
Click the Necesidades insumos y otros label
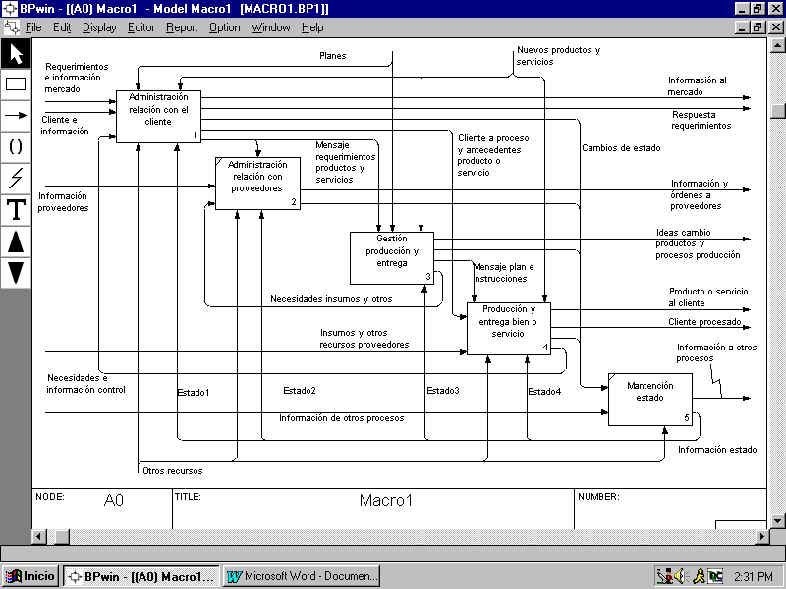click(x=331, y=299)
